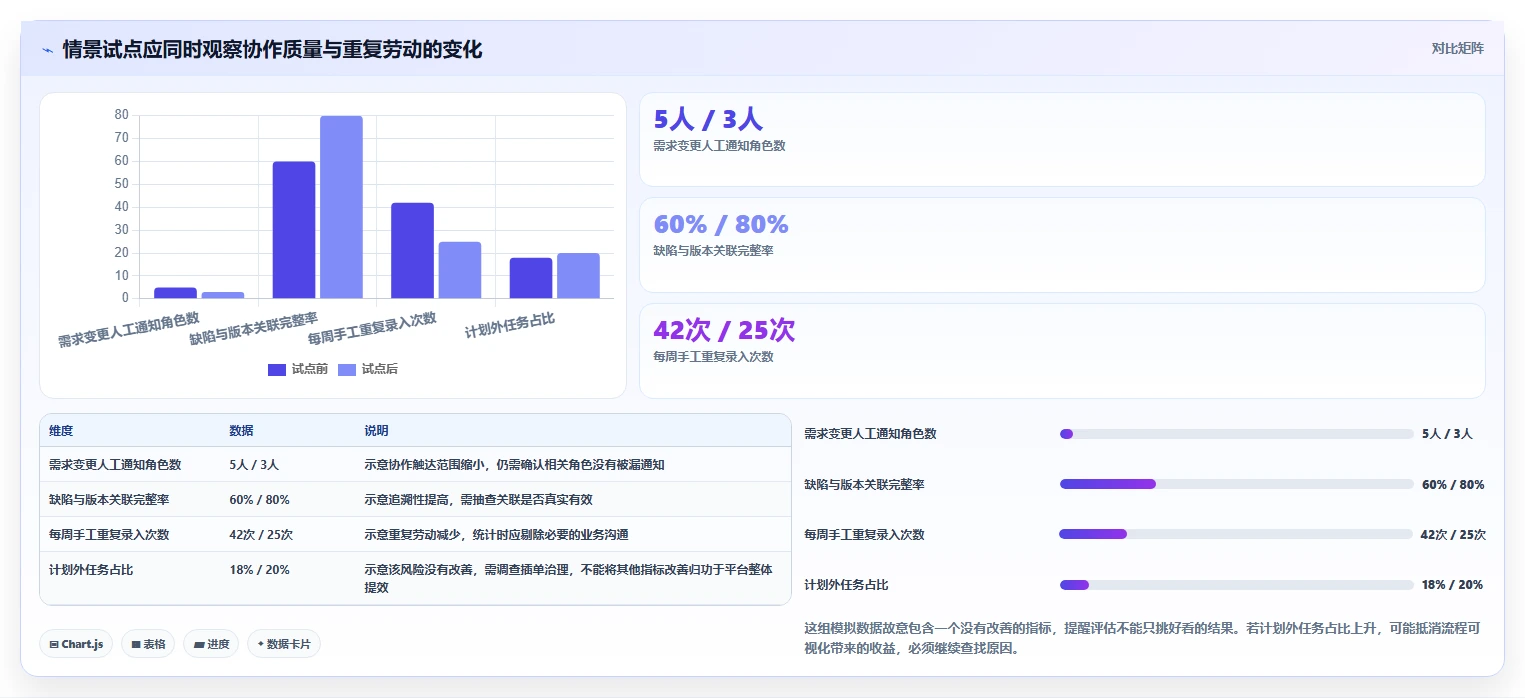Click progress value label 60% / 80%

pyautogui.click(x=1453, y=485)
